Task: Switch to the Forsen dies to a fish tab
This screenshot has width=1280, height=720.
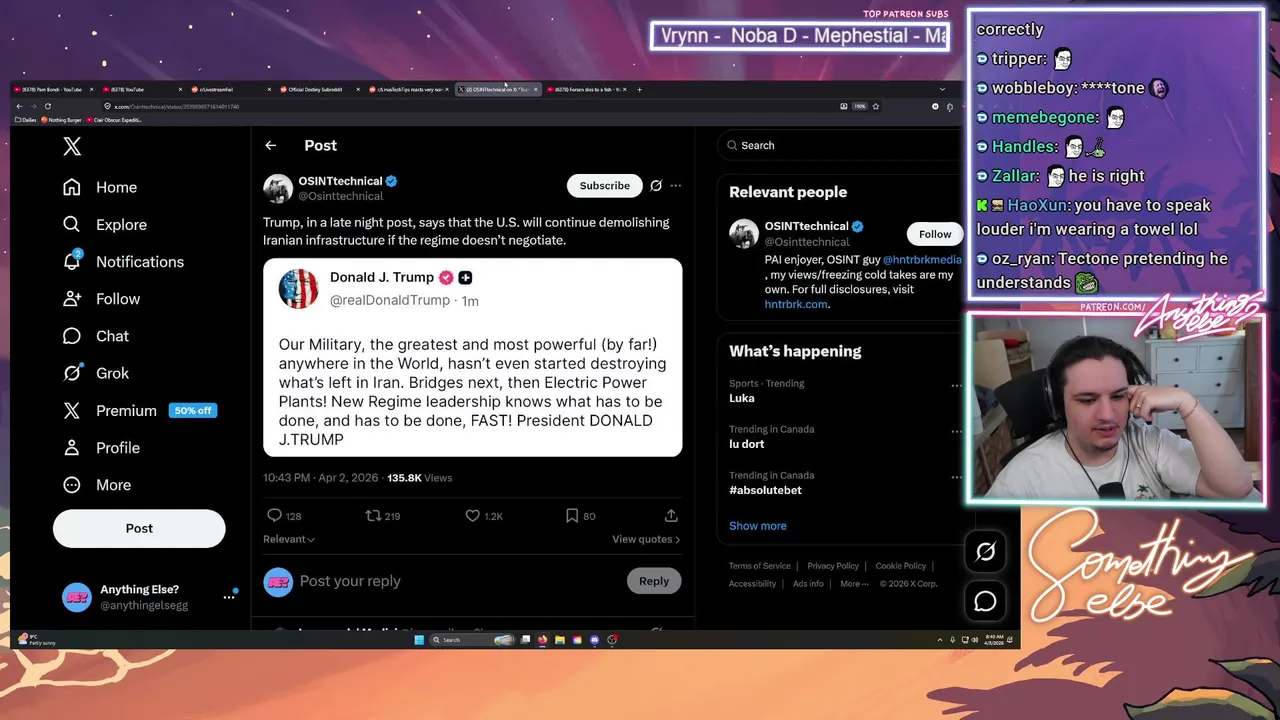Action: (x=588, y=90)
